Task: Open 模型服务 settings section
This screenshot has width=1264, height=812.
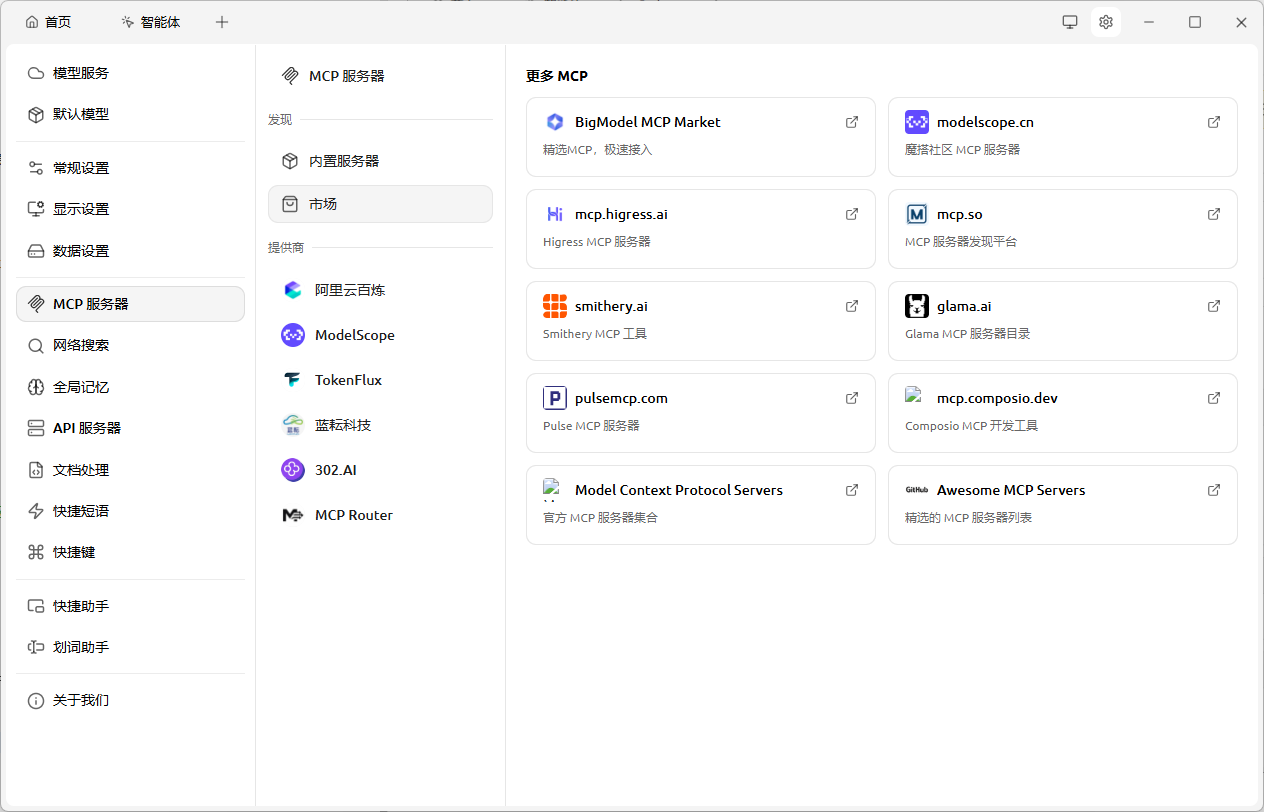Action: (x=80, y=73)
